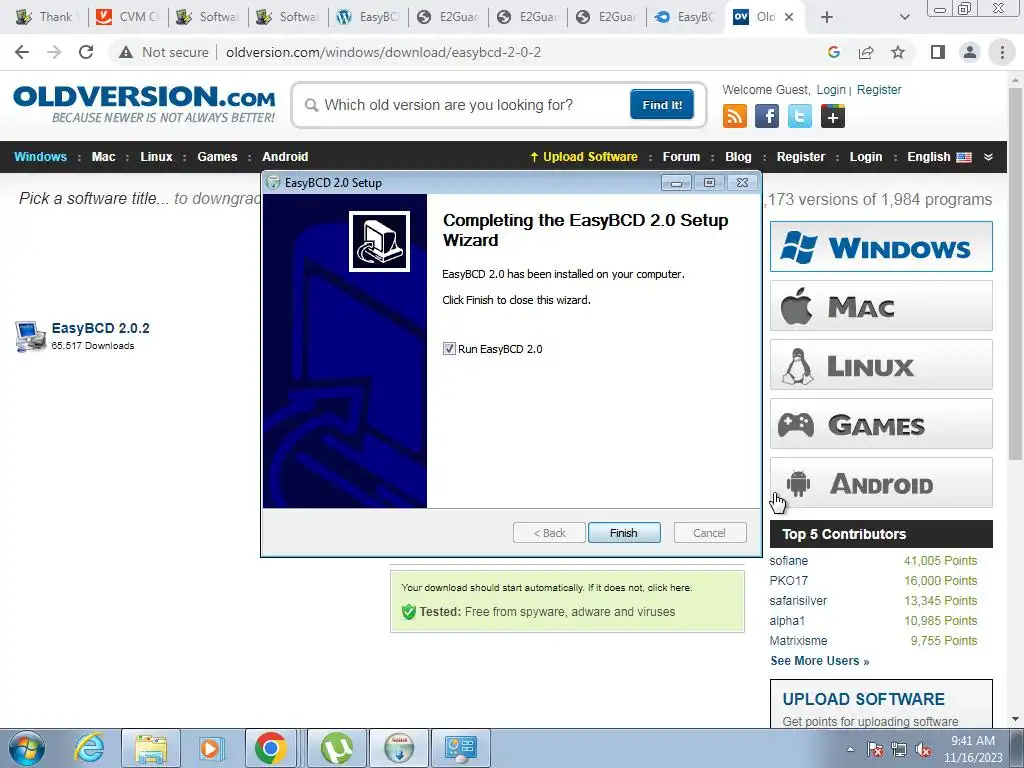
Task: Open the RSS feed icon
Action: [x=735, y=116]
